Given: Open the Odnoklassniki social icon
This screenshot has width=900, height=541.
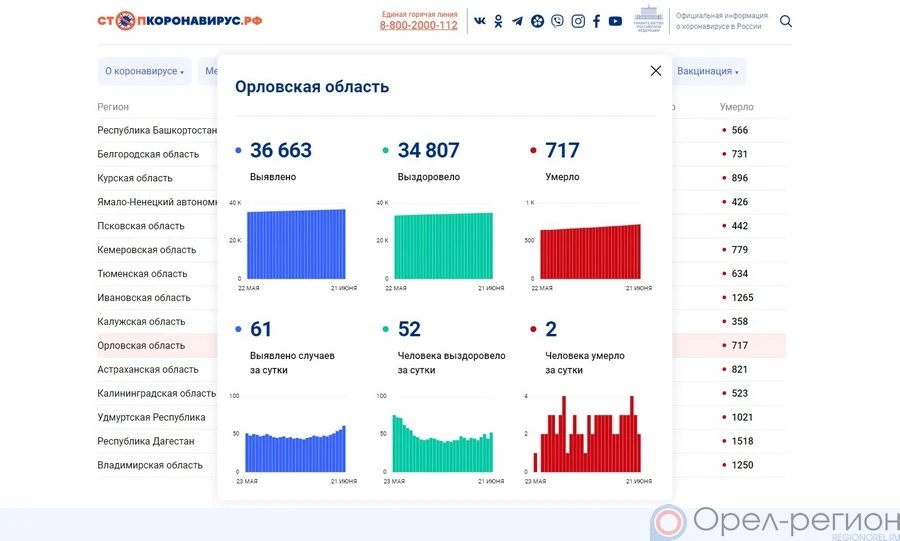Looking at the screenshot, I should coord(499,21).
